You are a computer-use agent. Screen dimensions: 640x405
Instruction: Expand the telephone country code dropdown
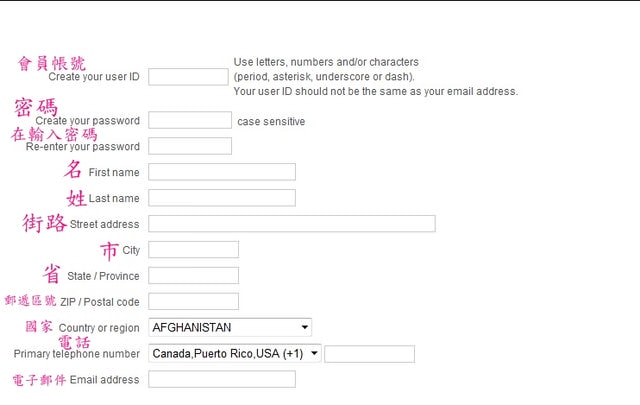(235, 353)
